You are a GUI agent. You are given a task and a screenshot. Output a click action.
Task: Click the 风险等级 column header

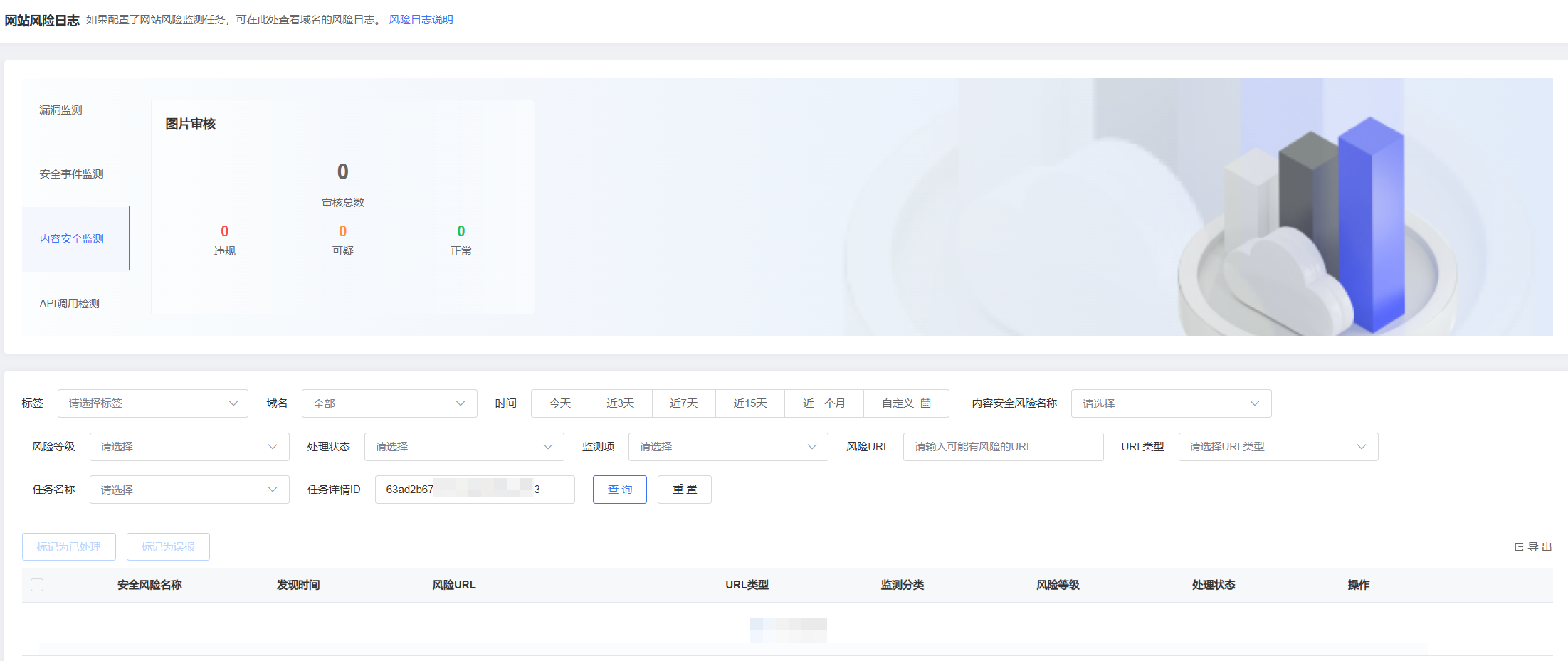tap(1058, 585)
